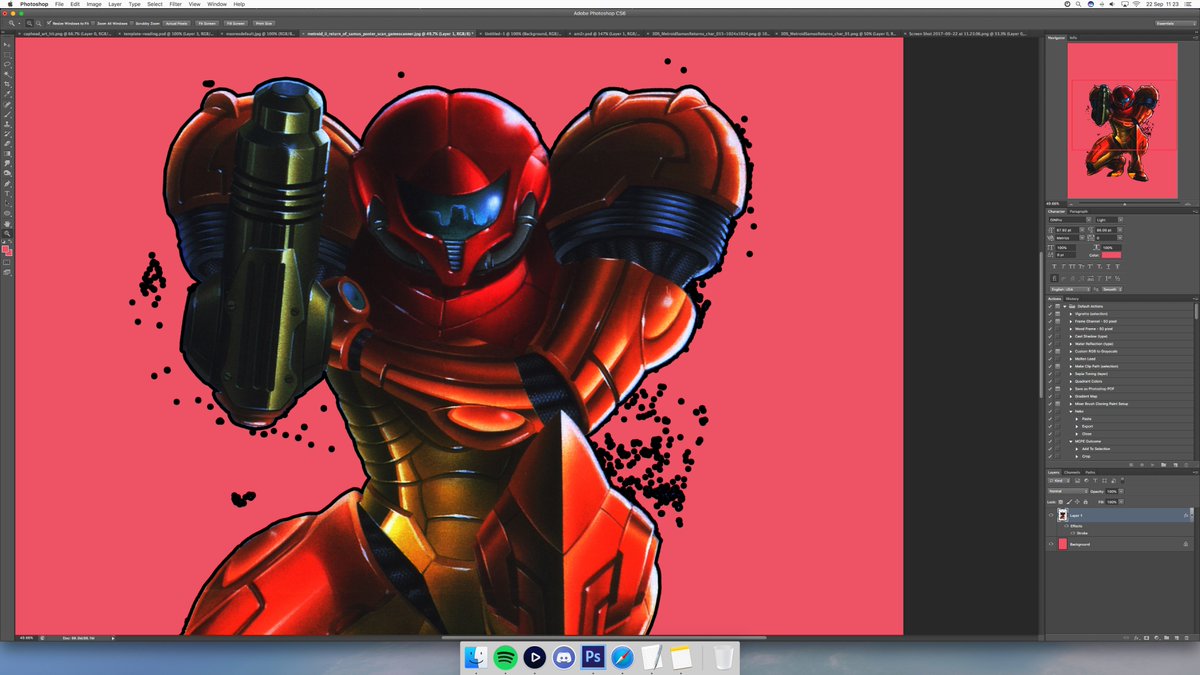Viewport: 1200px width, 675px height.
Task: Create new adjustment layer icon
Action: pos(1157,638)
